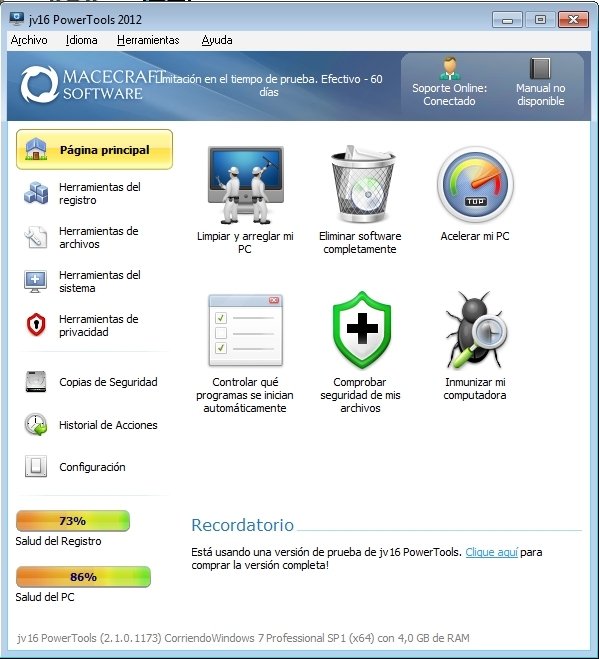Click the hard drive backups icon
The height and width of the screenshot is (659, 599).
[36, 382]
